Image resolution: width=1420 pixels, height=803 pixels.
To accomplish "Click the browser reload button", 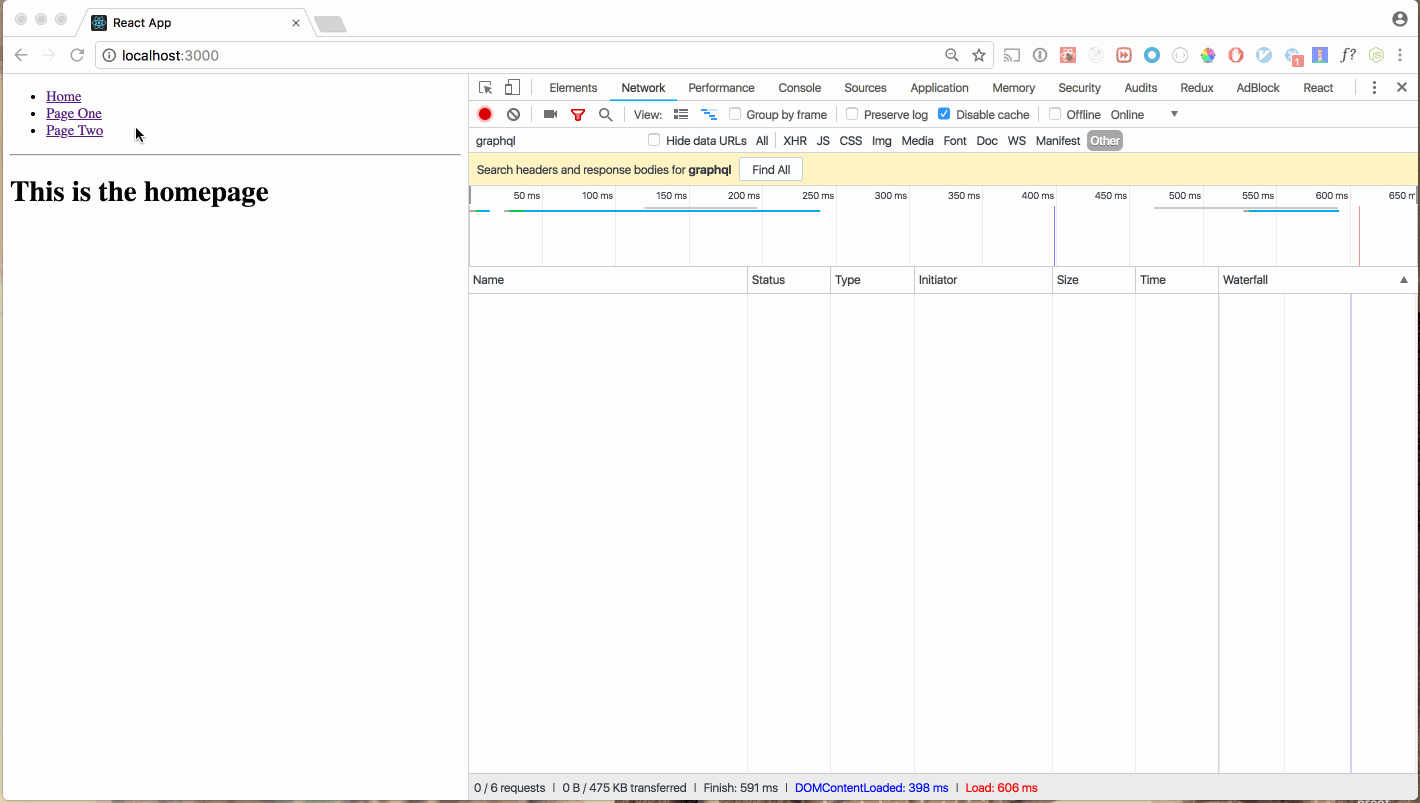I will pos(76,55).
